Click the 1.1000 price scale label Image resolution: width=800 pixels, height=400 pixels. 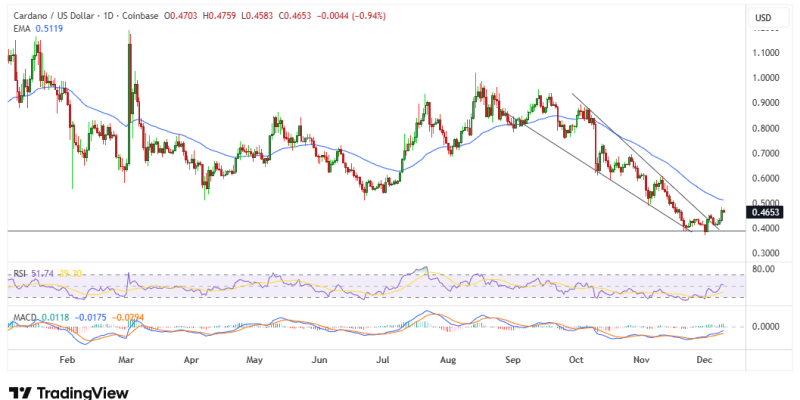pyautogui.click(x=767, y=52)
